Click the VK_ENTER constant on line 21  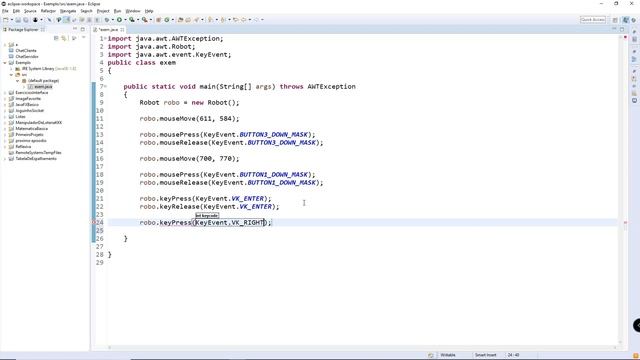coord(247,199)
